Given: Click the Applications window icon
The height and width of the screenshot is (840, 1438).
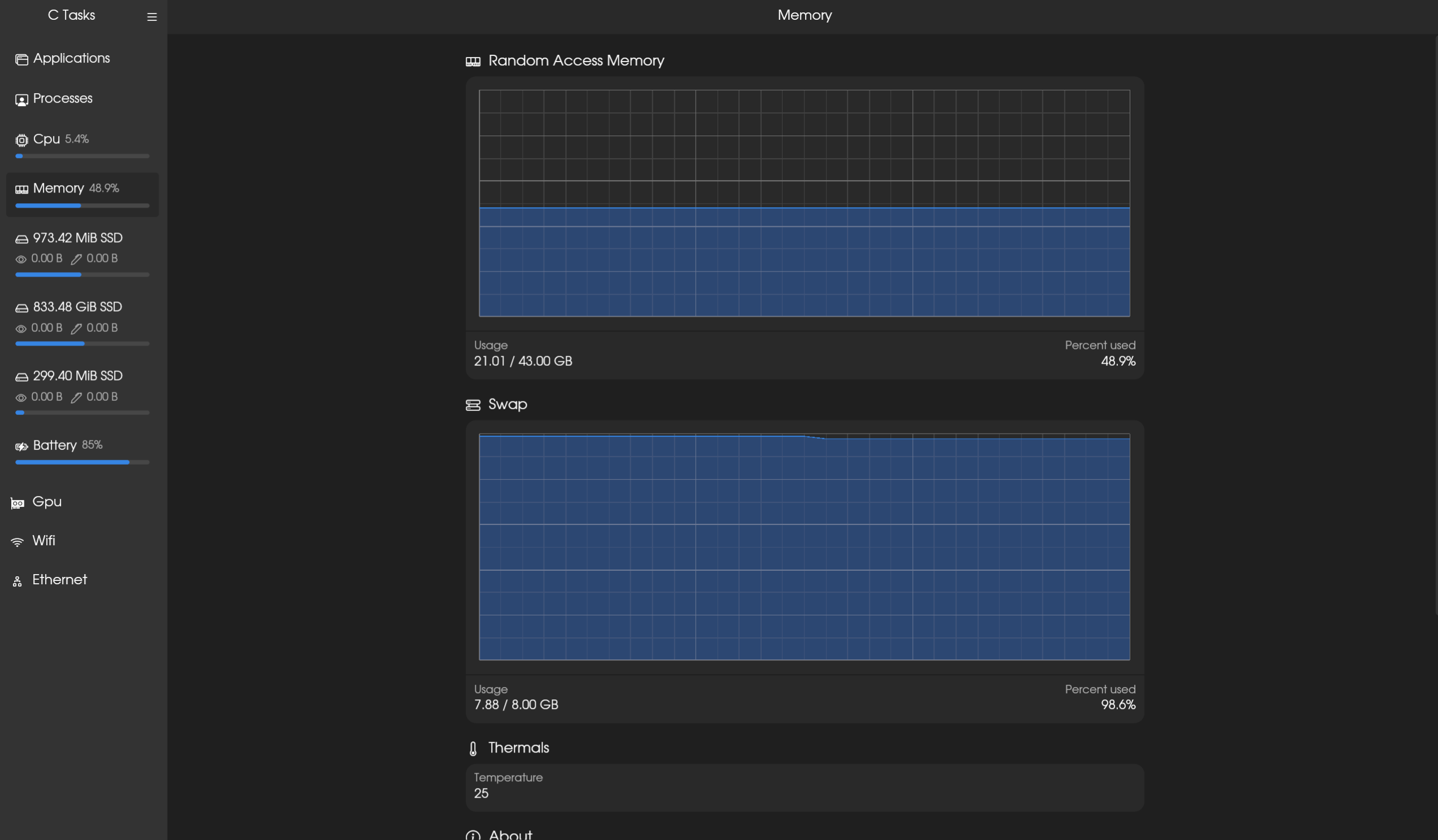Looking at the screenshot, I should tap(21, 59).
